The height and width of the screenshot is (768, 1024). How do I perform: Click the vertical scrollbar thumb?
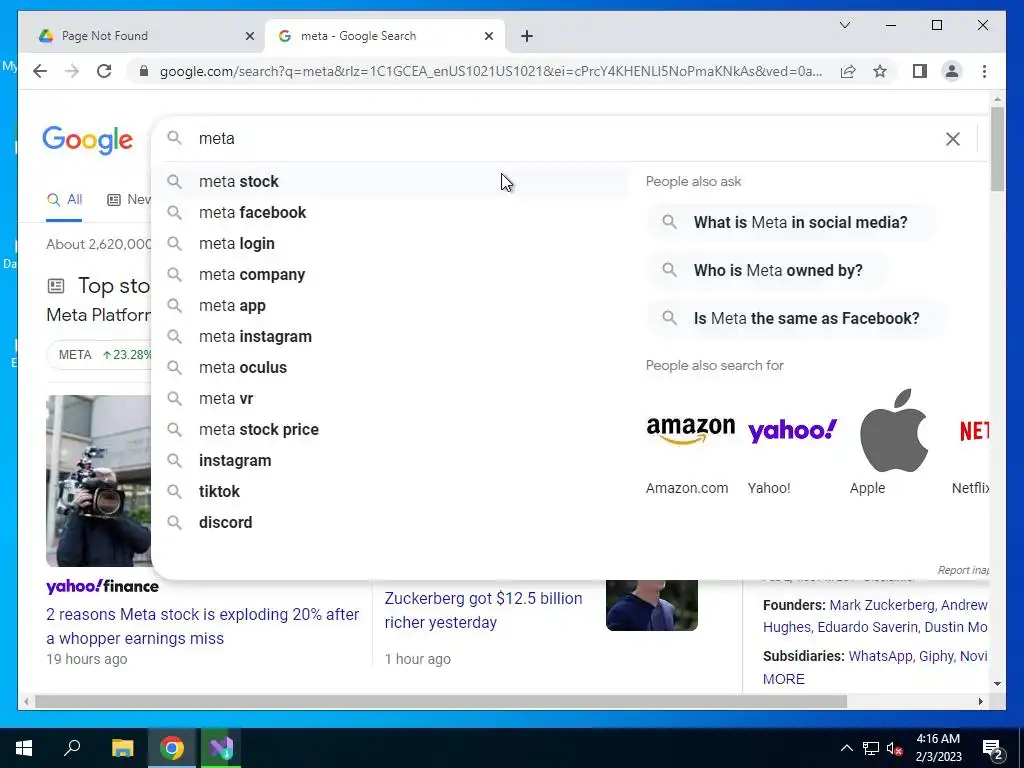click(x=997, y=149)
